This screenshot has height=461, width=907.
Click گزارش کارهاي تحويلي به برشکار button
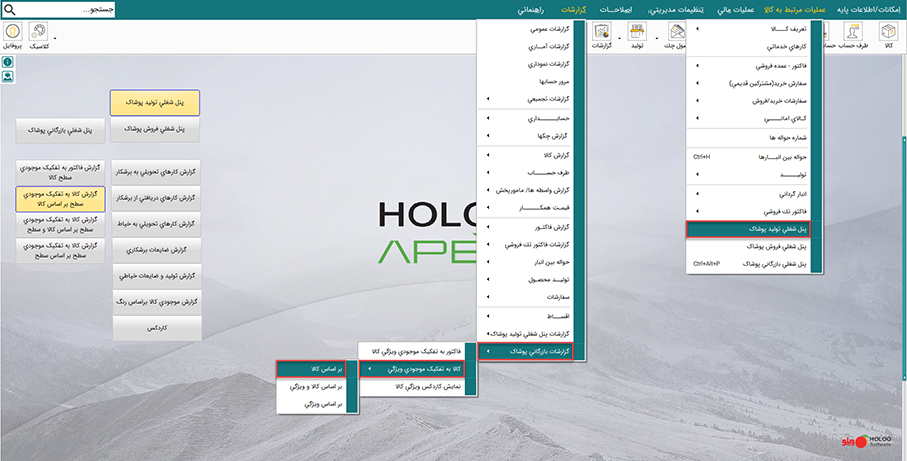156,172
